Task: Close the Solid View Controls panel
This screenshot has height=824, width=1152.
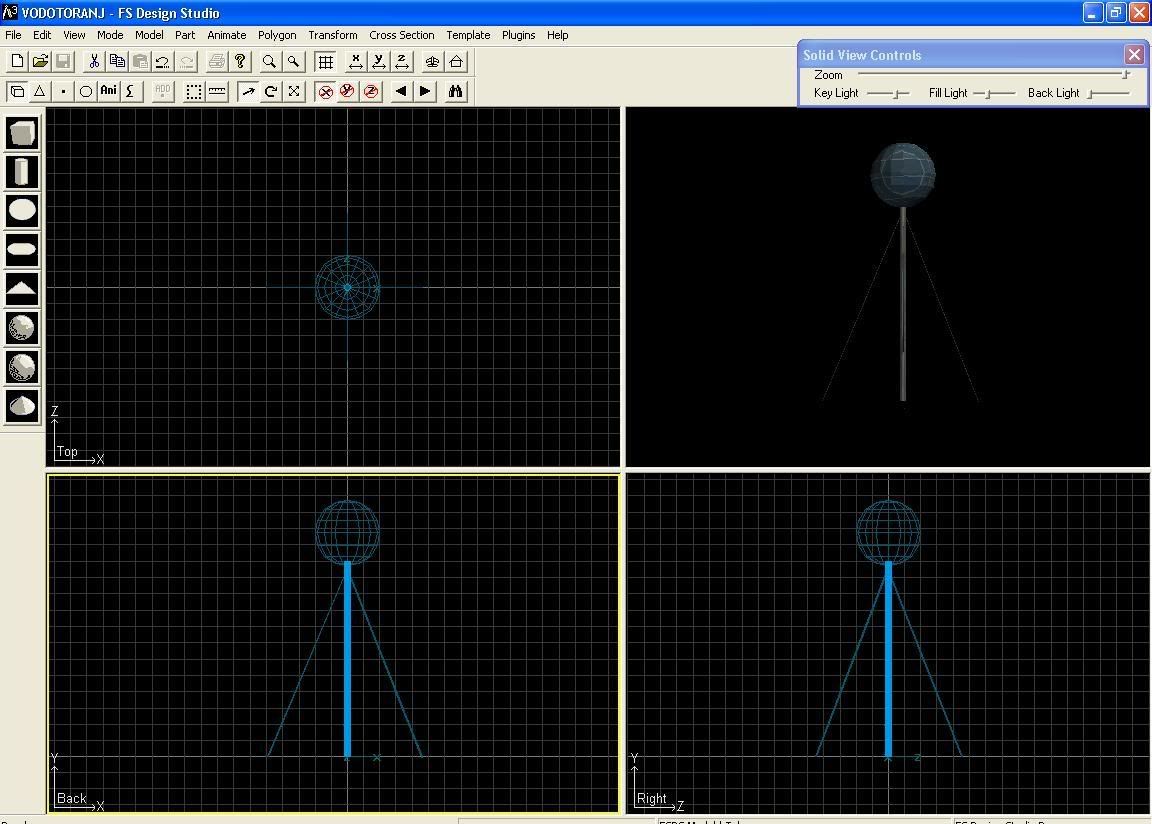Action: click(1134, 54)
